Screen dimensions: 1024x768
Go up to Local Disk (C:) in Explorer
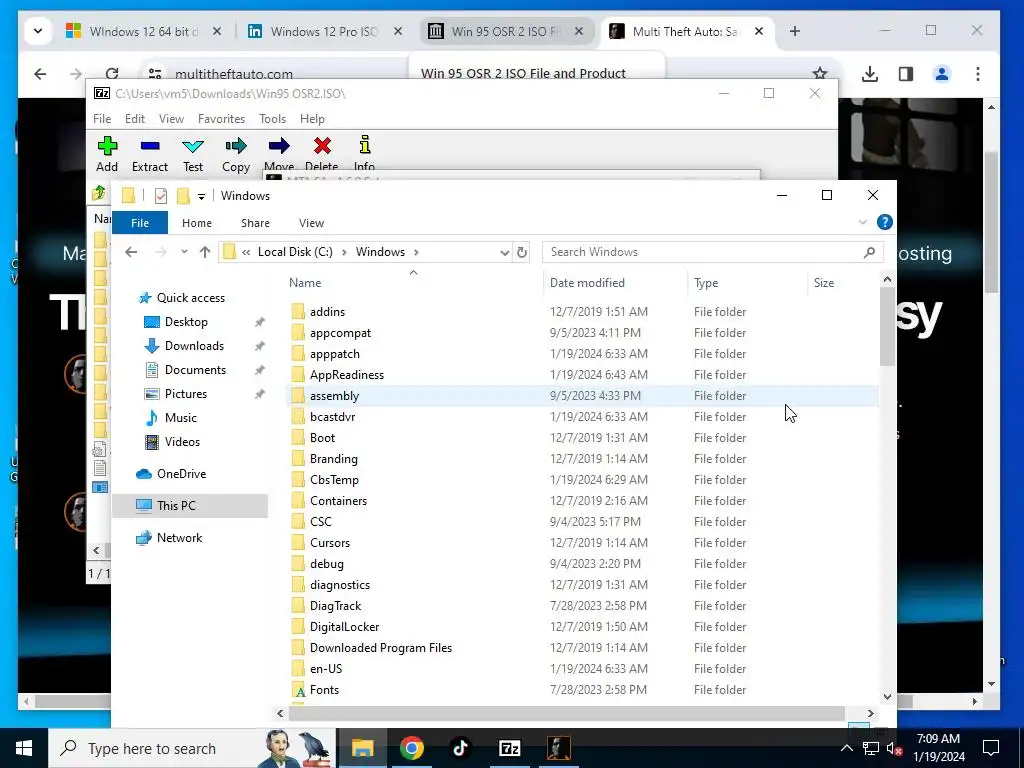205,252
